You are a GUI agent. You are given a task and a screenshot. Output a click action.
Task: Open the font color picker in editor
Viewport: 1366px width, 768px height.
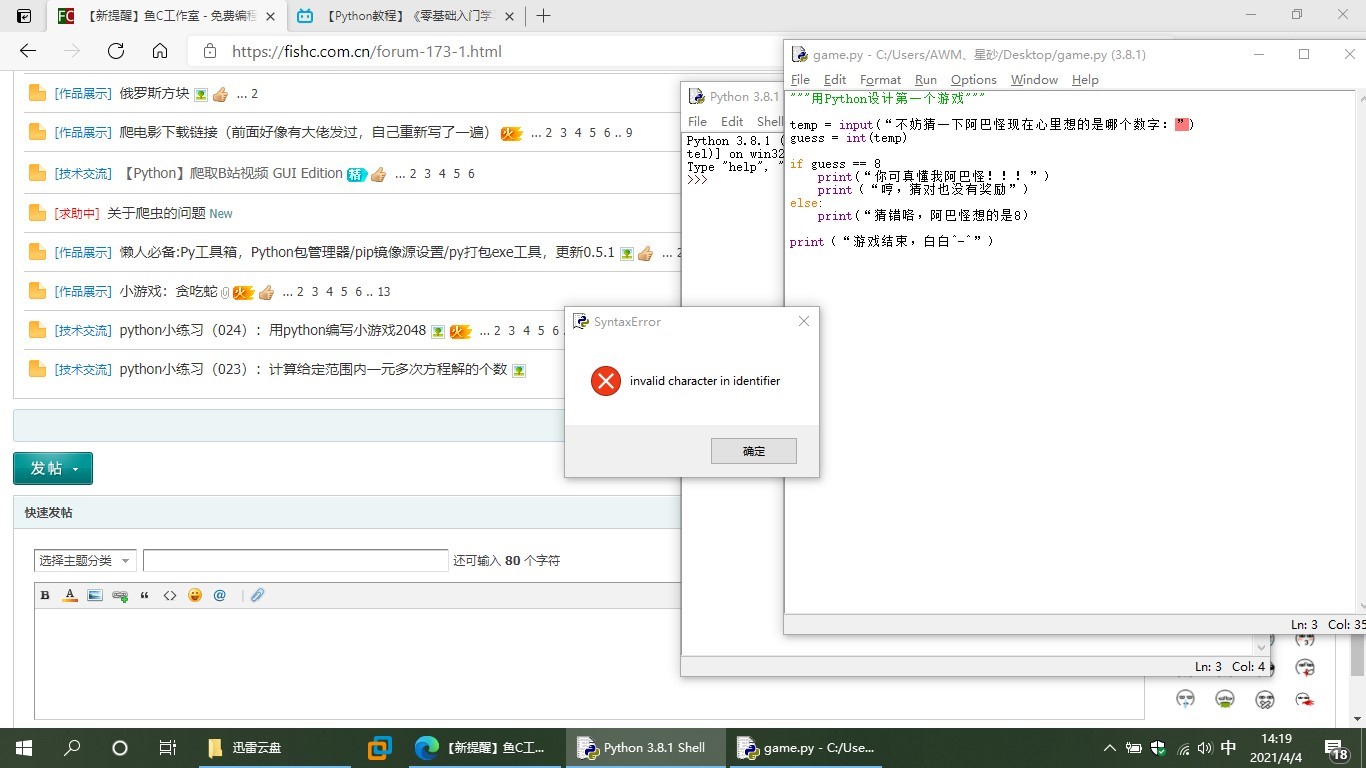pos(70,595)
